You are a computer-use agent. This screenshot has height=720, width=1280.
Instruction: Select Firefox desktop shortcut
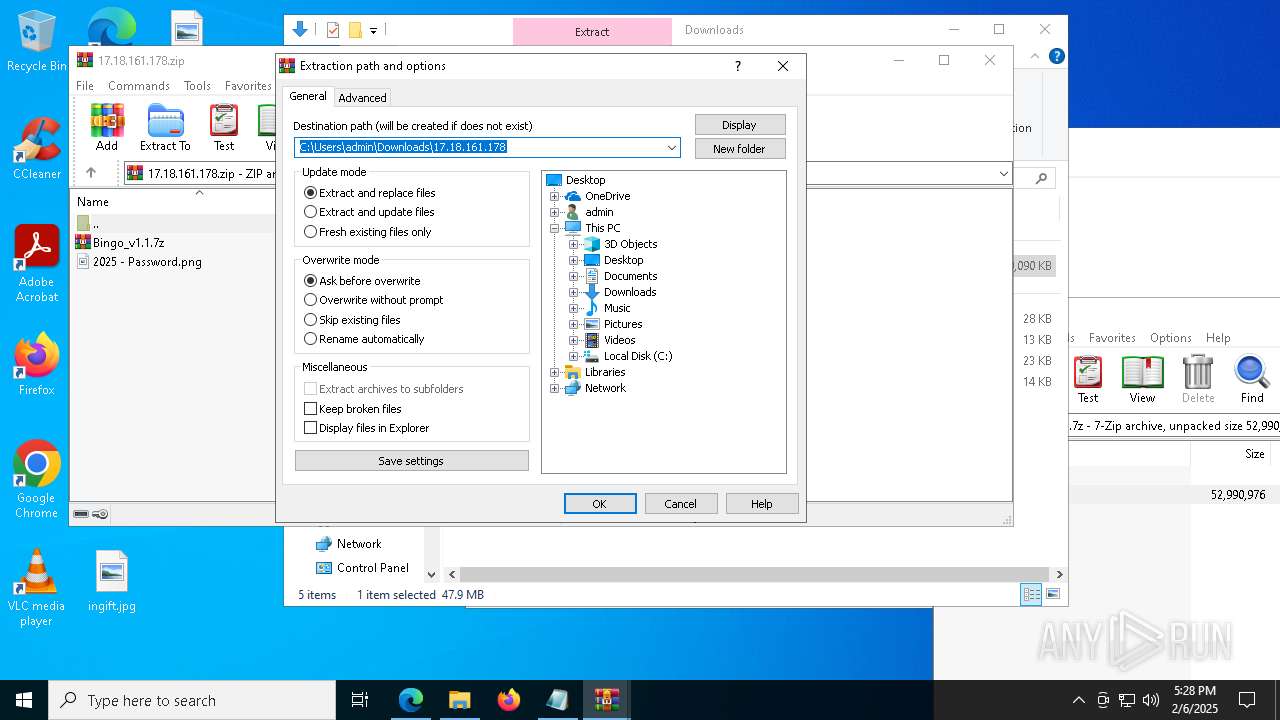tap(37, 365)
